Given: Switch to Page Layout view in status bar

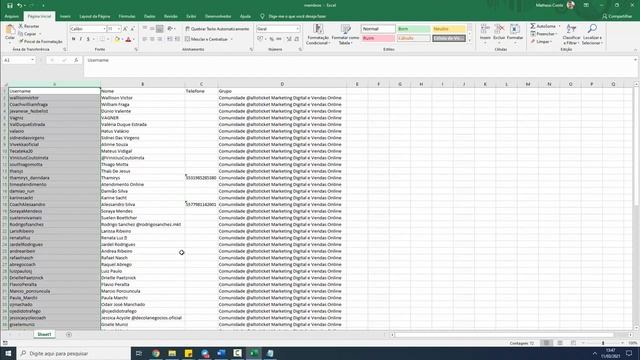Looking at the screenshot, I should (x=560, y=343).
